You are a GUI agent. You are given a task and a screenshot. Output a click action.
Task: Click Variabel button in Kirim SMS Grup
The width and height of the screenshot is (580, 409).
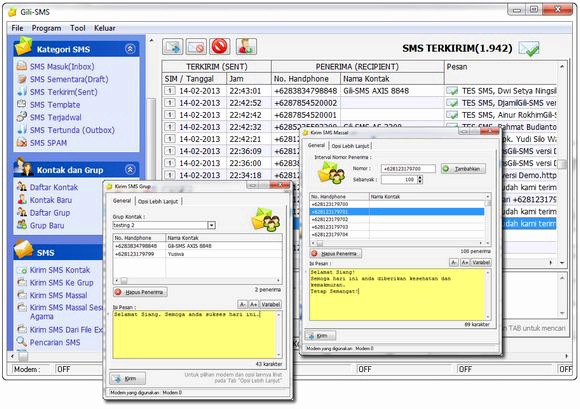coord(271,304)
